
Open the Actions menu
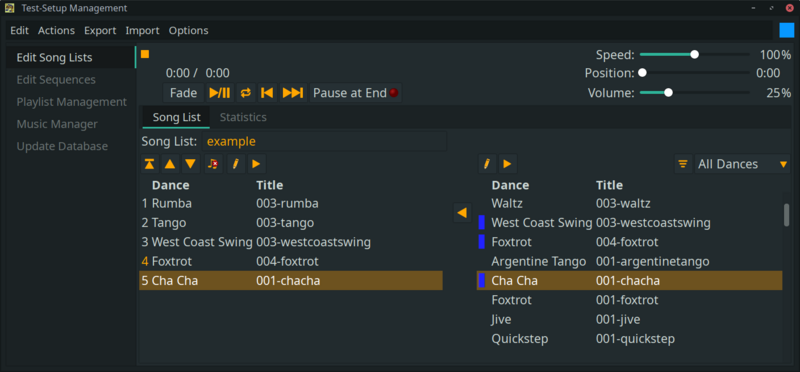tap(56, 31)
